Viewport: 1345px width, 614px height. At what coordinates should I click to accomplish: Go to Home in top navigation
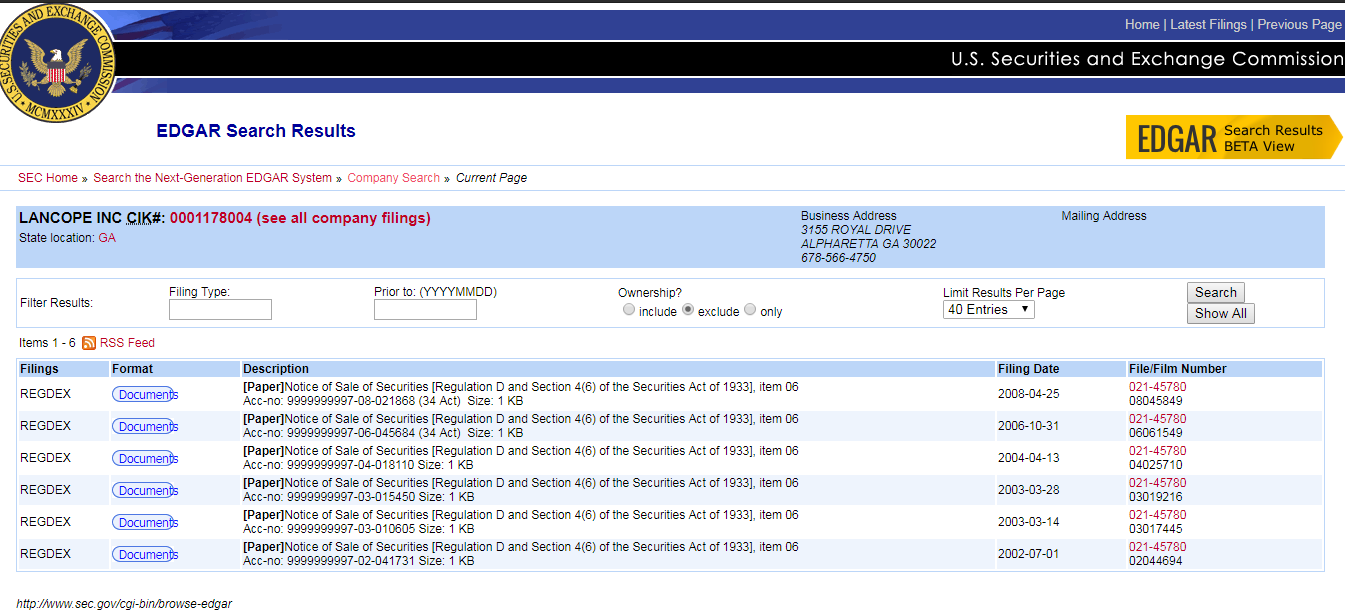click(1142, 24)
